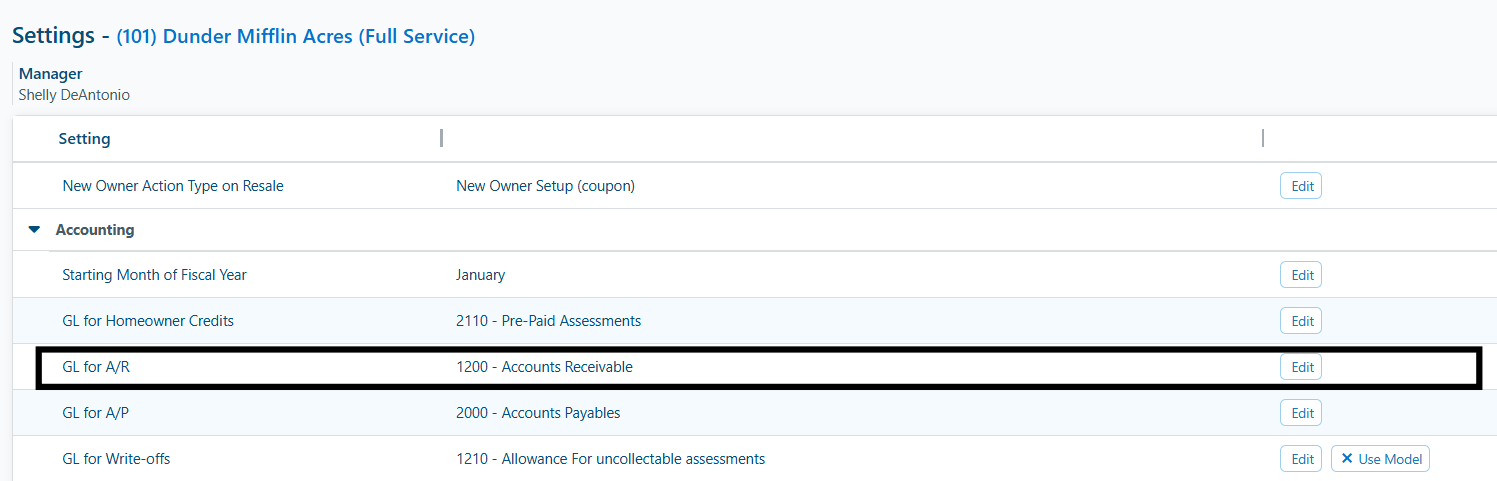
Task: Select the GL for A/R row label
Action: (97, 367)
